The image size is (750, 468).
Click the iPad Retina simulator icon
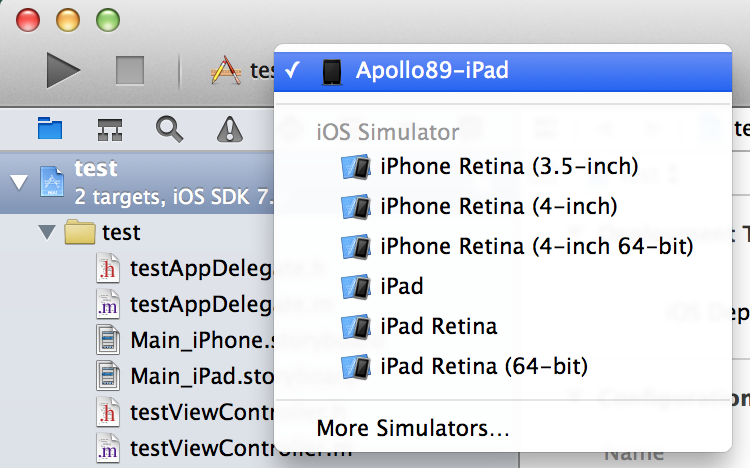(x=356, y=327)
